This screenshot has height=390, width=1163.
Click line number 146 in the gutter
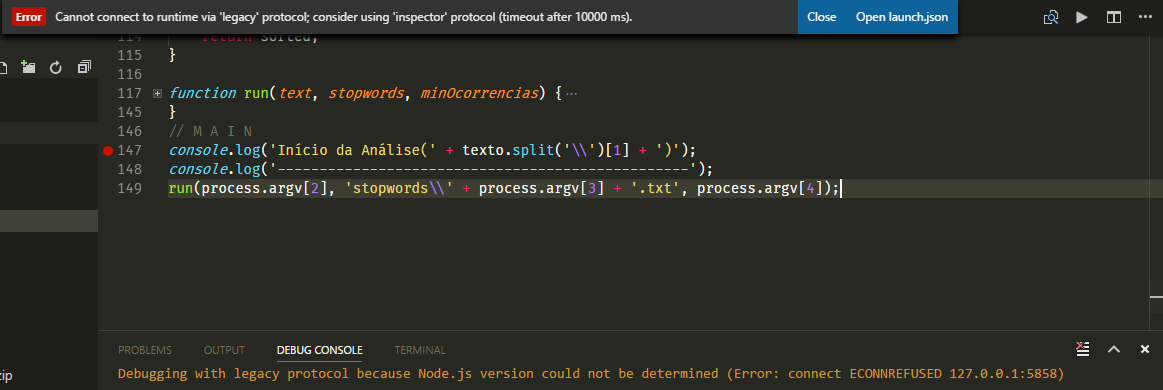coord(130,131)
